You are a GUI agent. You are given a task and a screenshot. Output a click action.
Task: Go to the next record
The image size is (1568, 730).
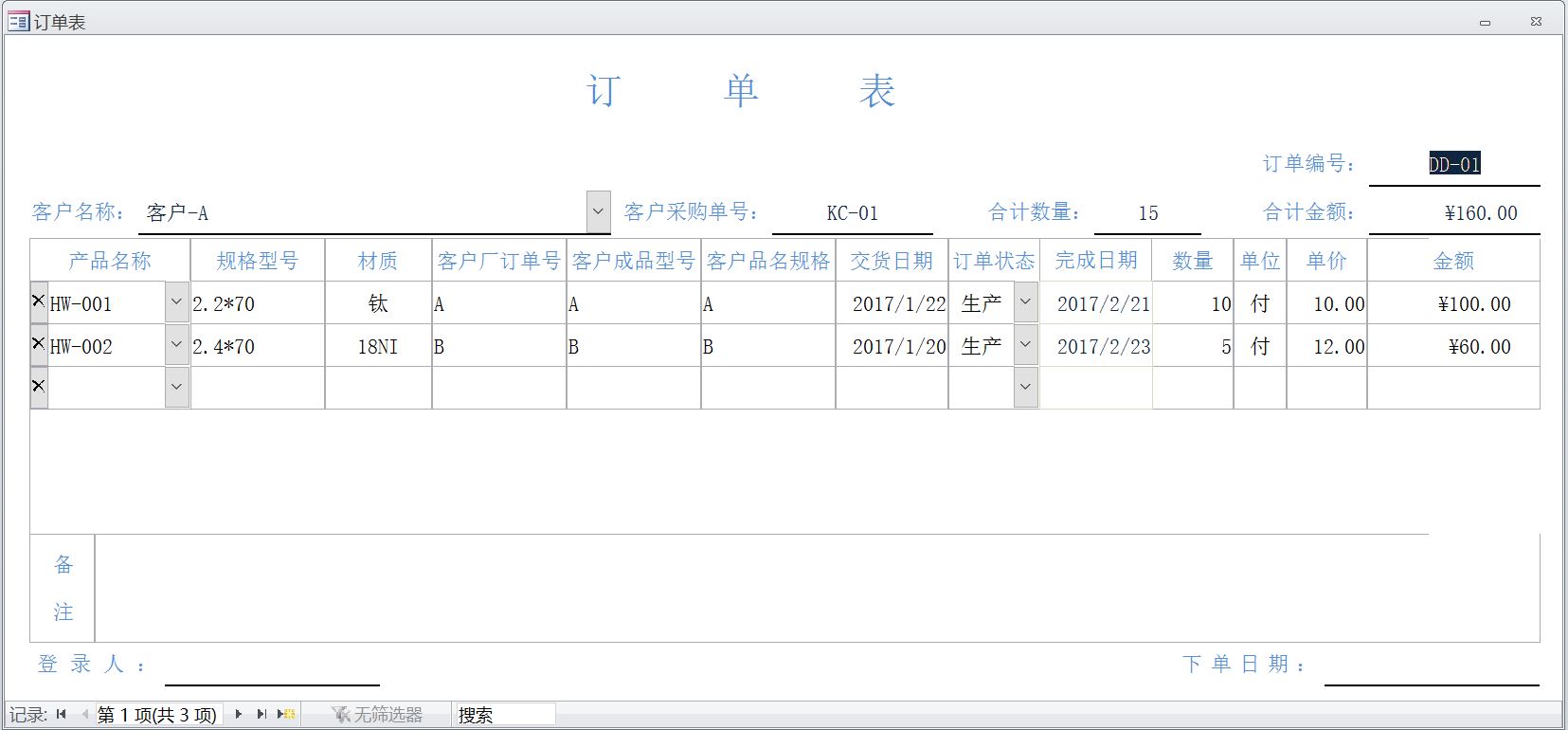click(x=239, y=715)
